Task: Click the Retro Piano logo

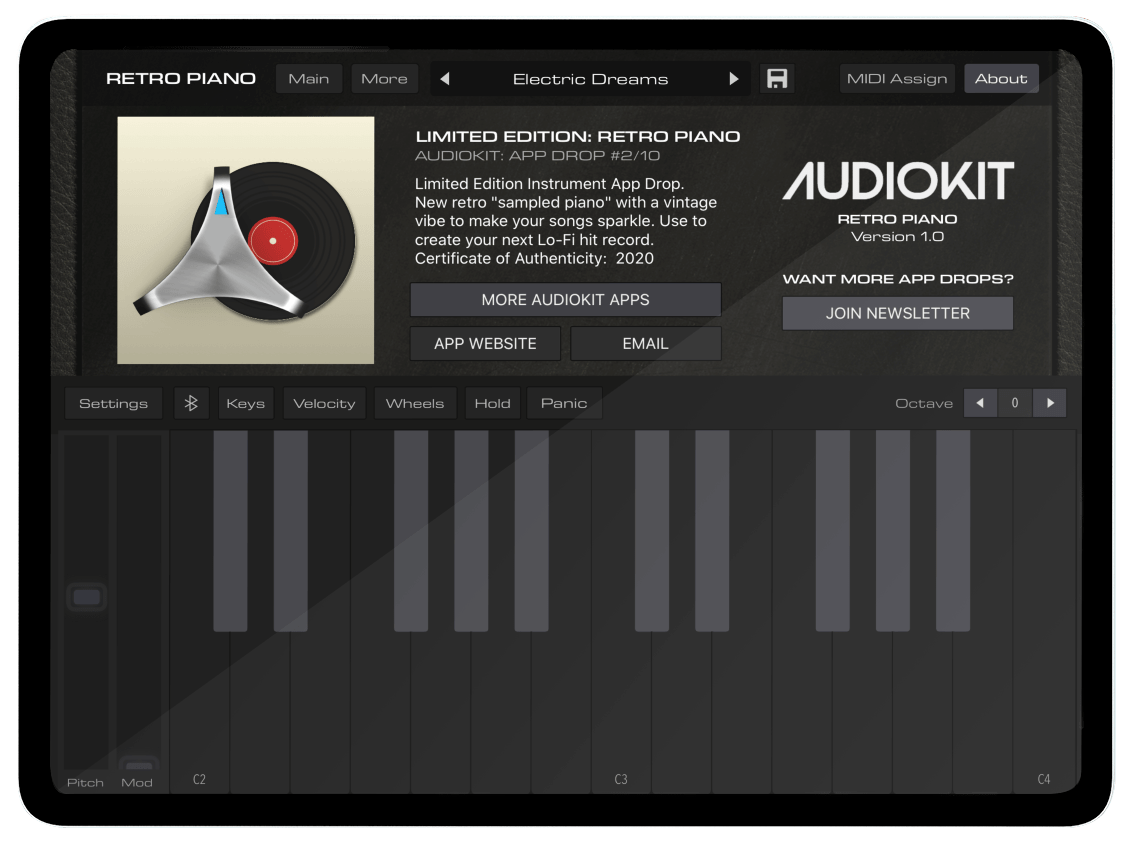Action: (181, 78)
